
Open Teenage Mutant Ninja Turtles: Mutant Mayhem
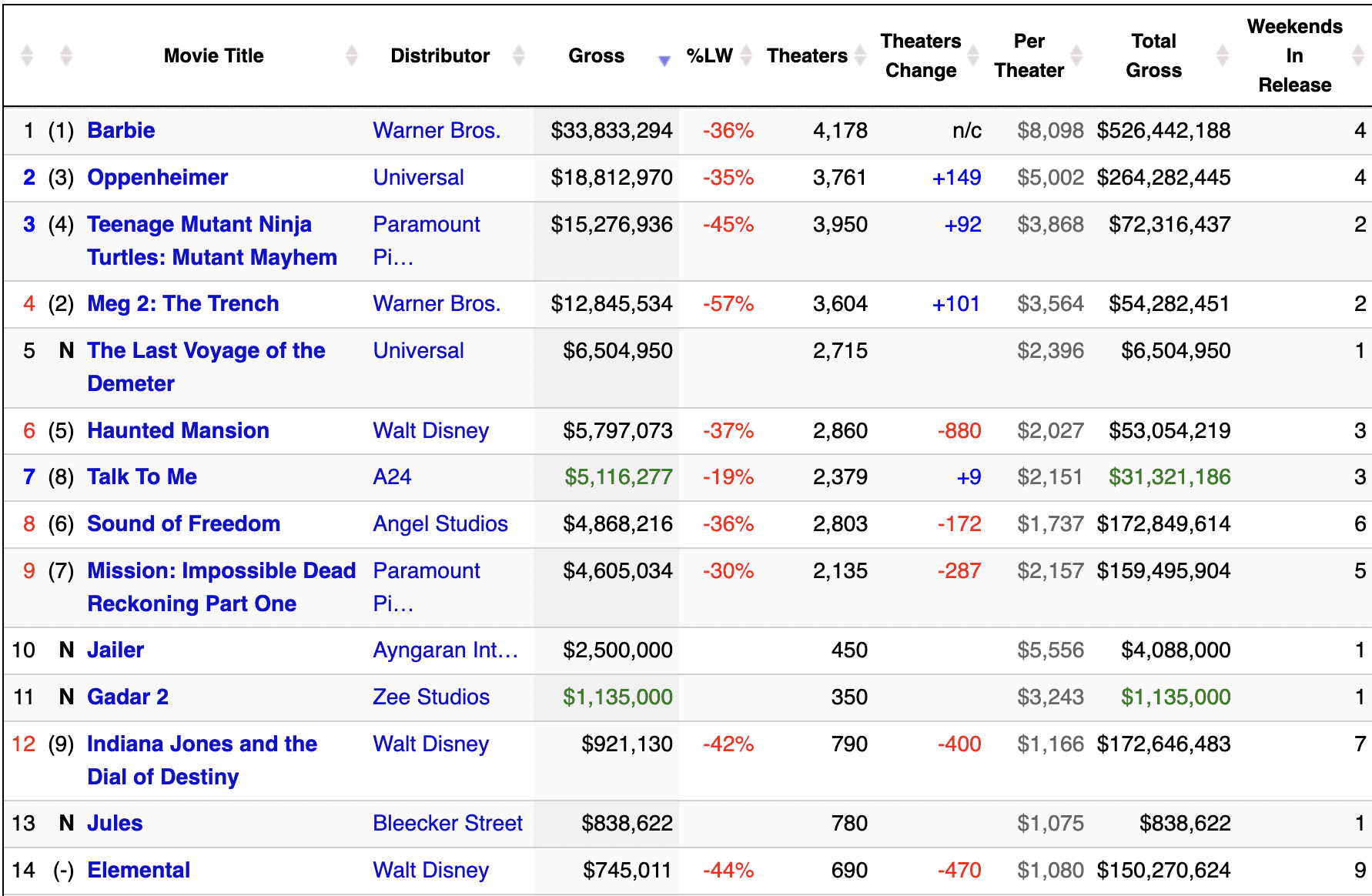click(x=212, y=240)
